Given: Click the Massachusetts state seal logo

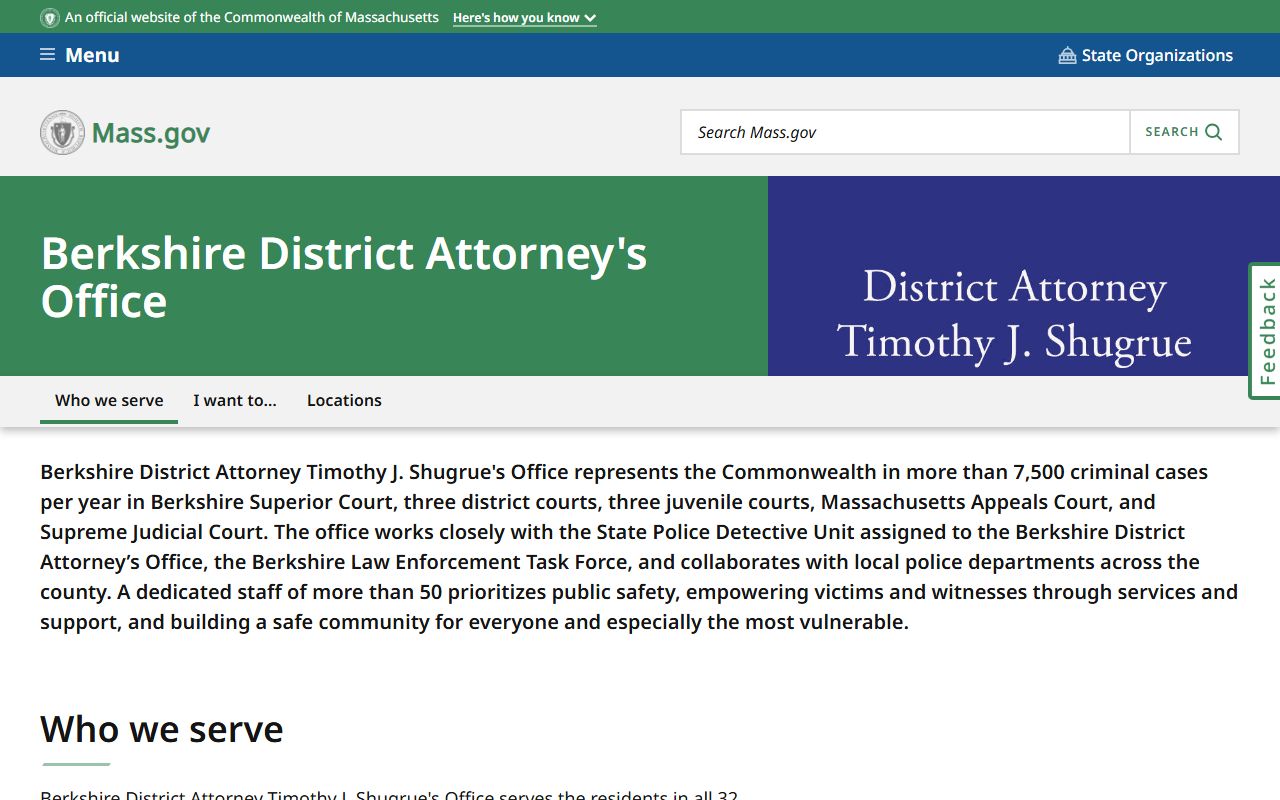Looking at the screenshot, I should pos(62,132).
